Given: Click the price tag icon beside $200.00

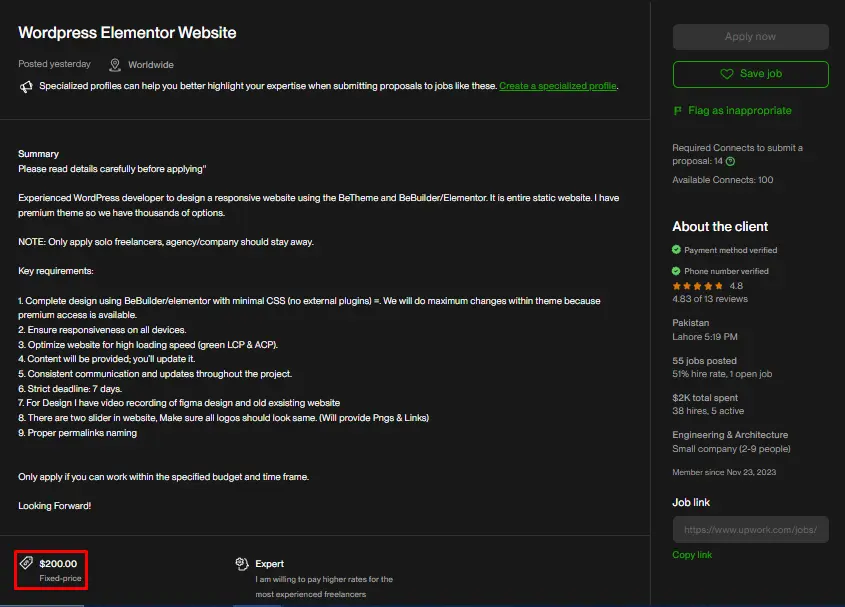Looking at the screenshot, I should pyautogui.click(x=26, y=564).
